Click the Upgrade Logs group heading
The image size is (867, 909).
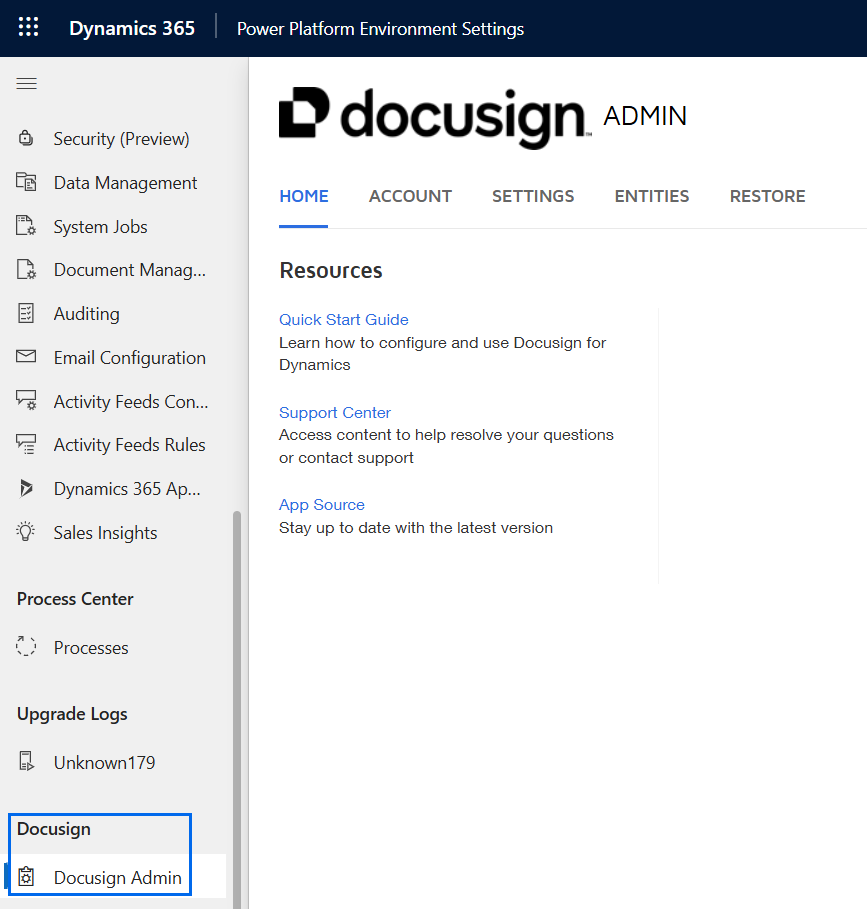coord(72,714)
